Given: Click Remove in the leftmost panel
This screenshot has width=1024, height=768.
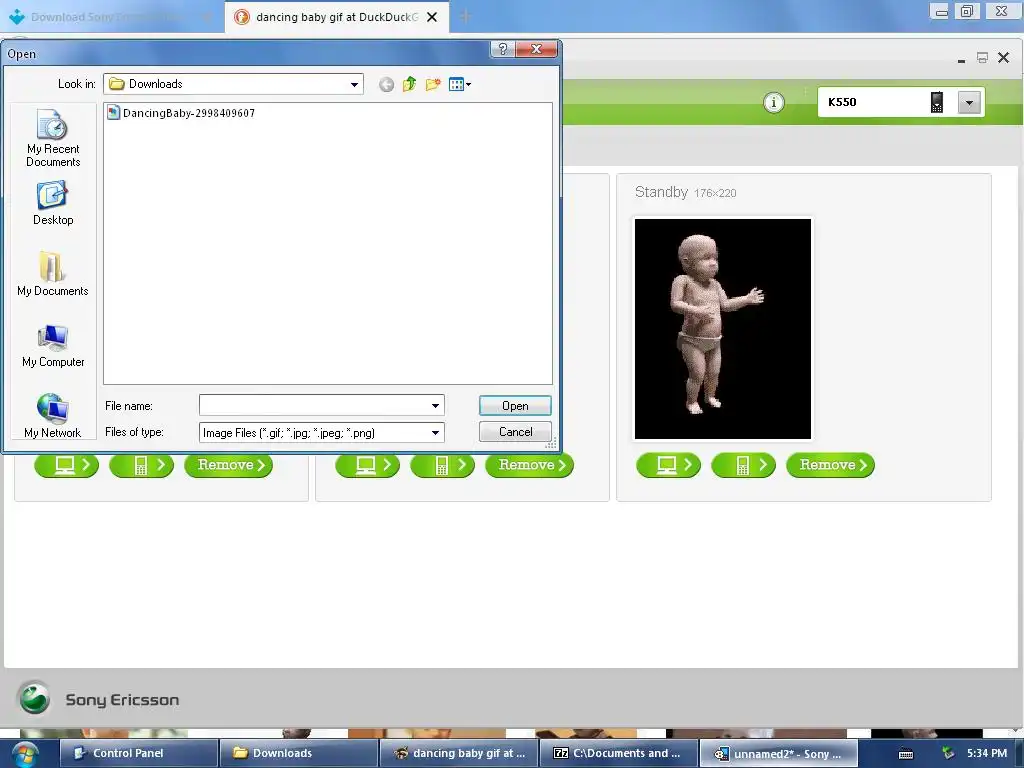Looking at the screenshot, I should click(x=228, y=465).
